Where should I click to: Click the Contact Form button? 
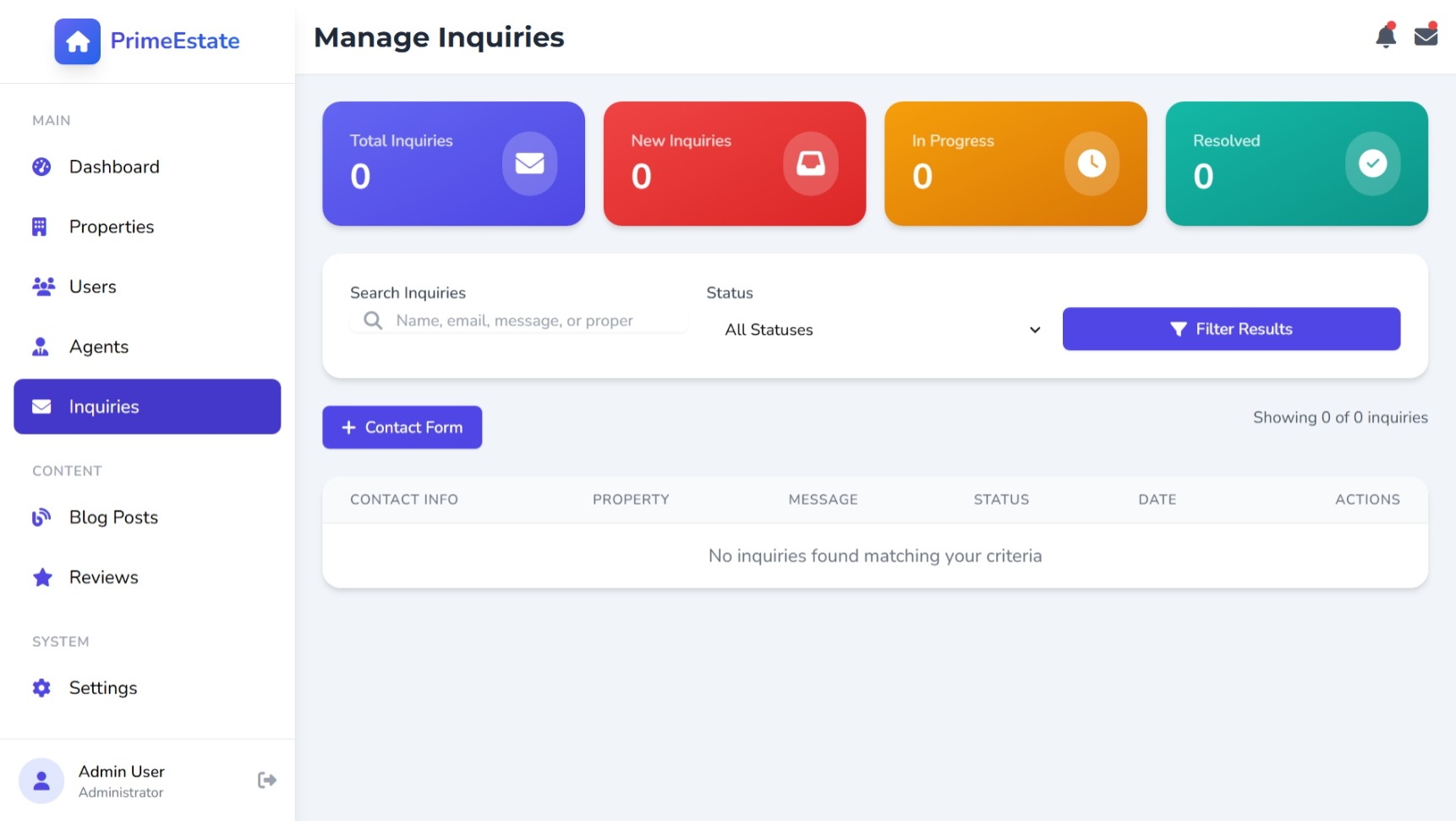coord(402,428)
